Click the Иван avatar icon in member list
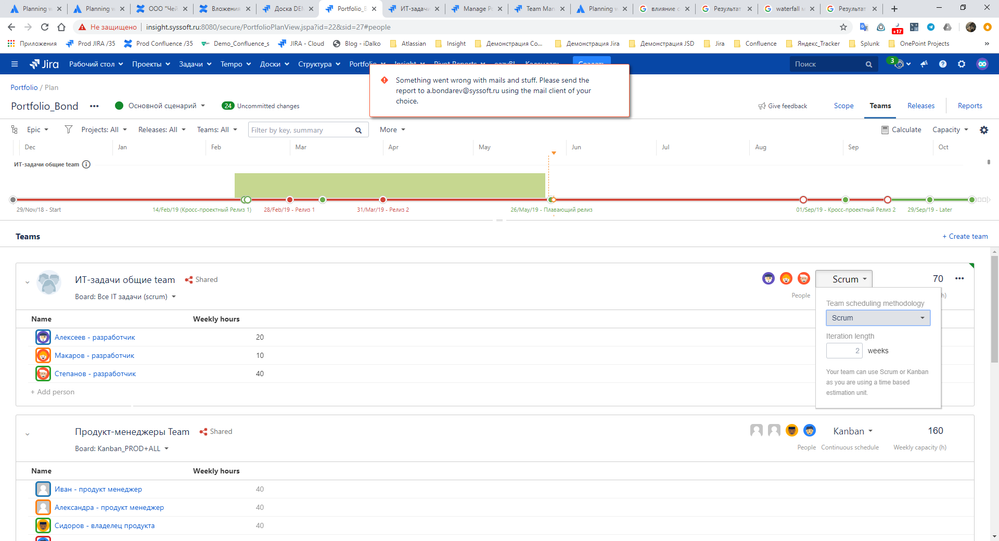The height and width of the screenshot is (541, 999). (x=43, y=489)
